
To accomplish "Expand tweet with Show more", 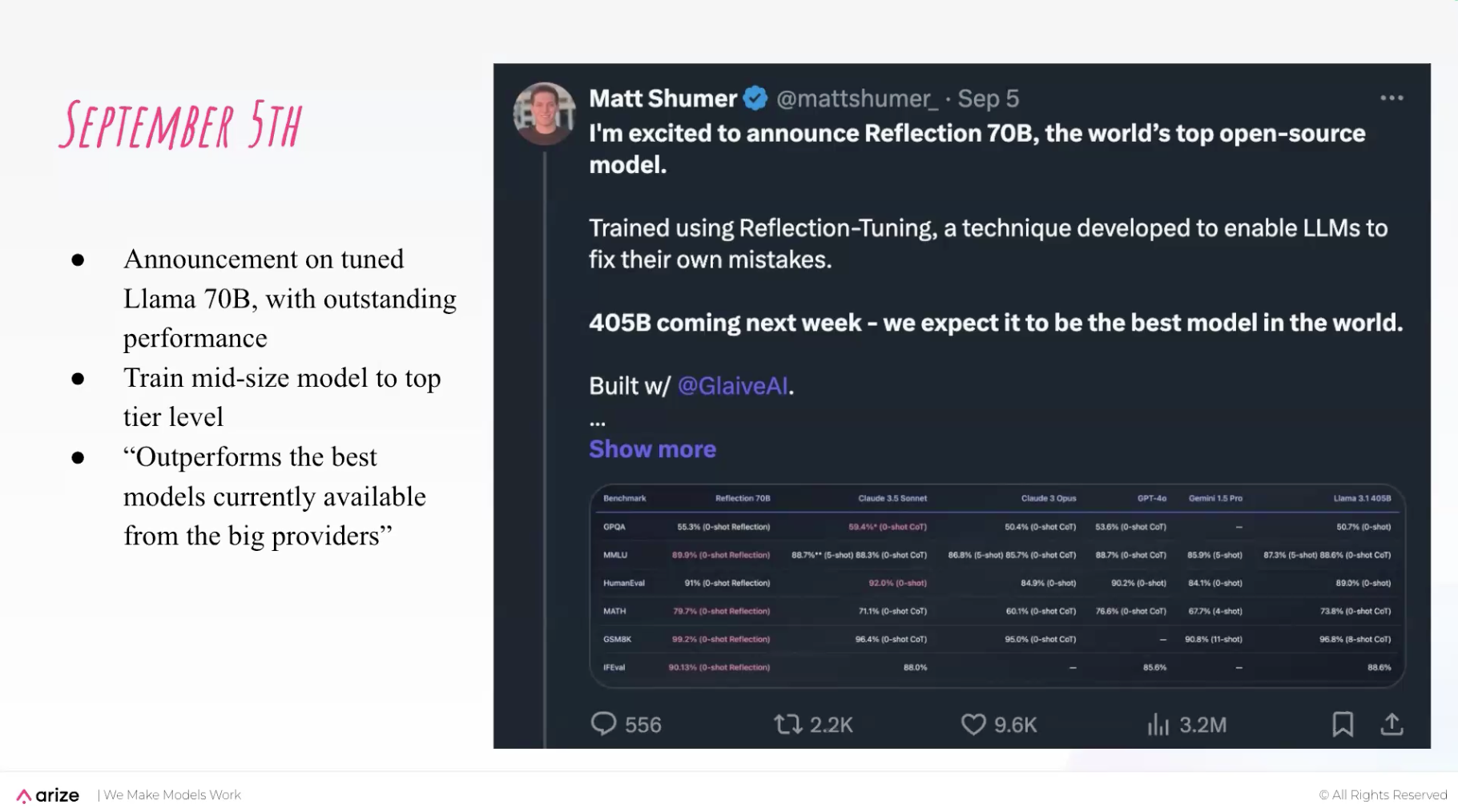I will (652, 449).
